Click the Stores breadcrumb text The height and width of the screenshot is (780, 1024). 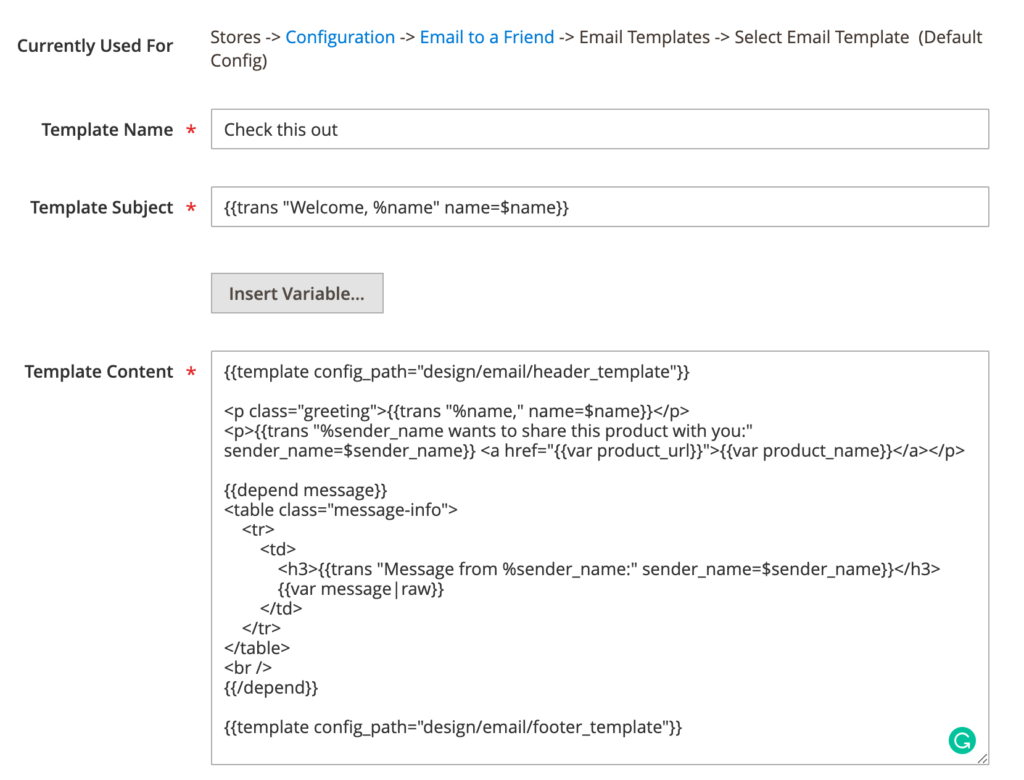(x=236, y=37)
